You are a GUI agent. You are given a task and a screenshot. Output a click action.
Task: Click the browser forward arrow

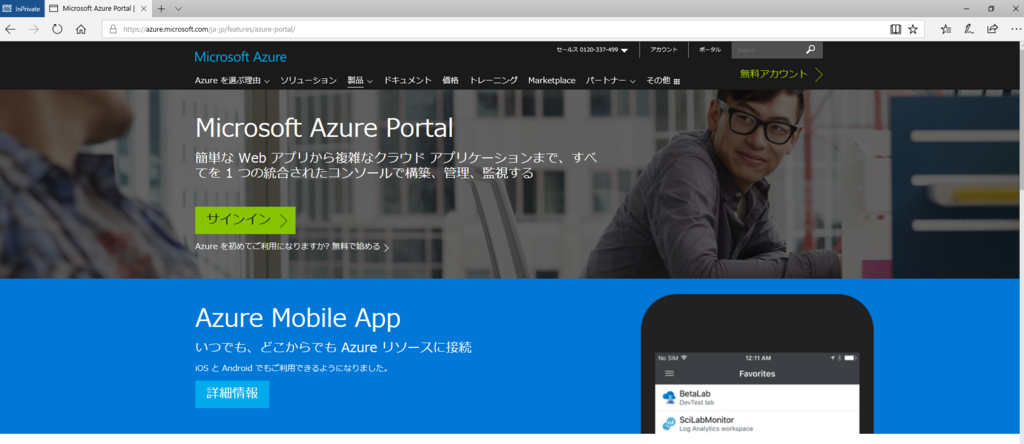[34, 29]
